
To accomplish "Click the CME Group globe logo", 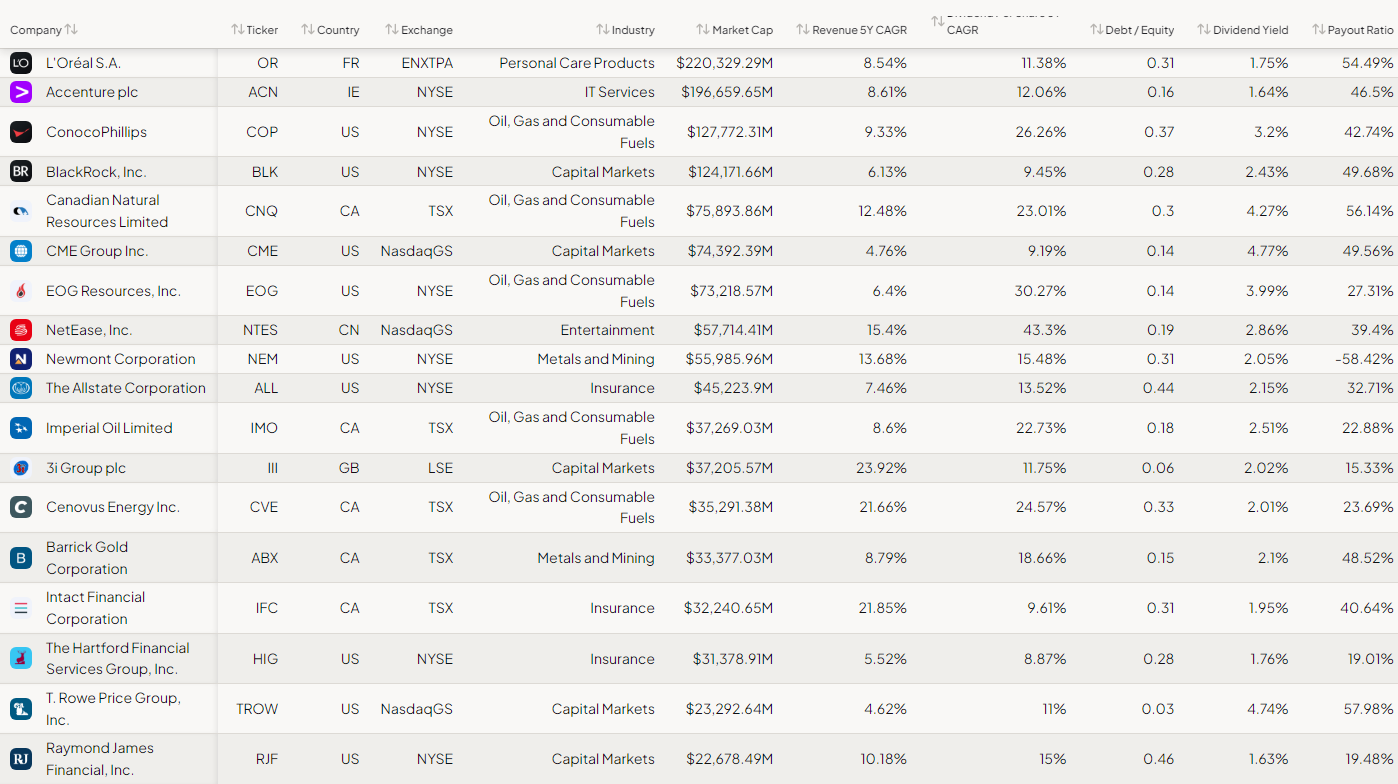I will (x=21, y=251).
